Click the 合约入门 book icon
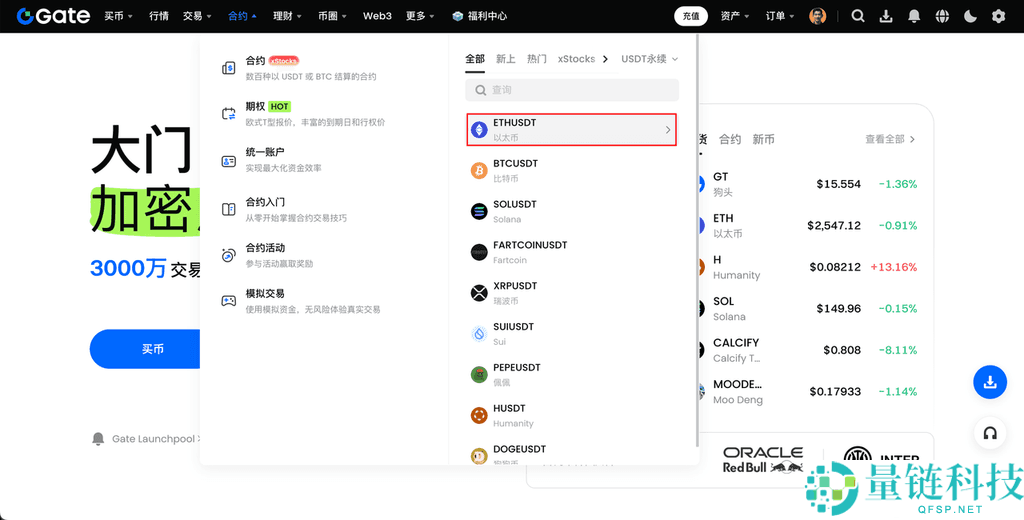The height and width of the screenshot is (520, 1024). pyautogui.click(x=229, y=210)
